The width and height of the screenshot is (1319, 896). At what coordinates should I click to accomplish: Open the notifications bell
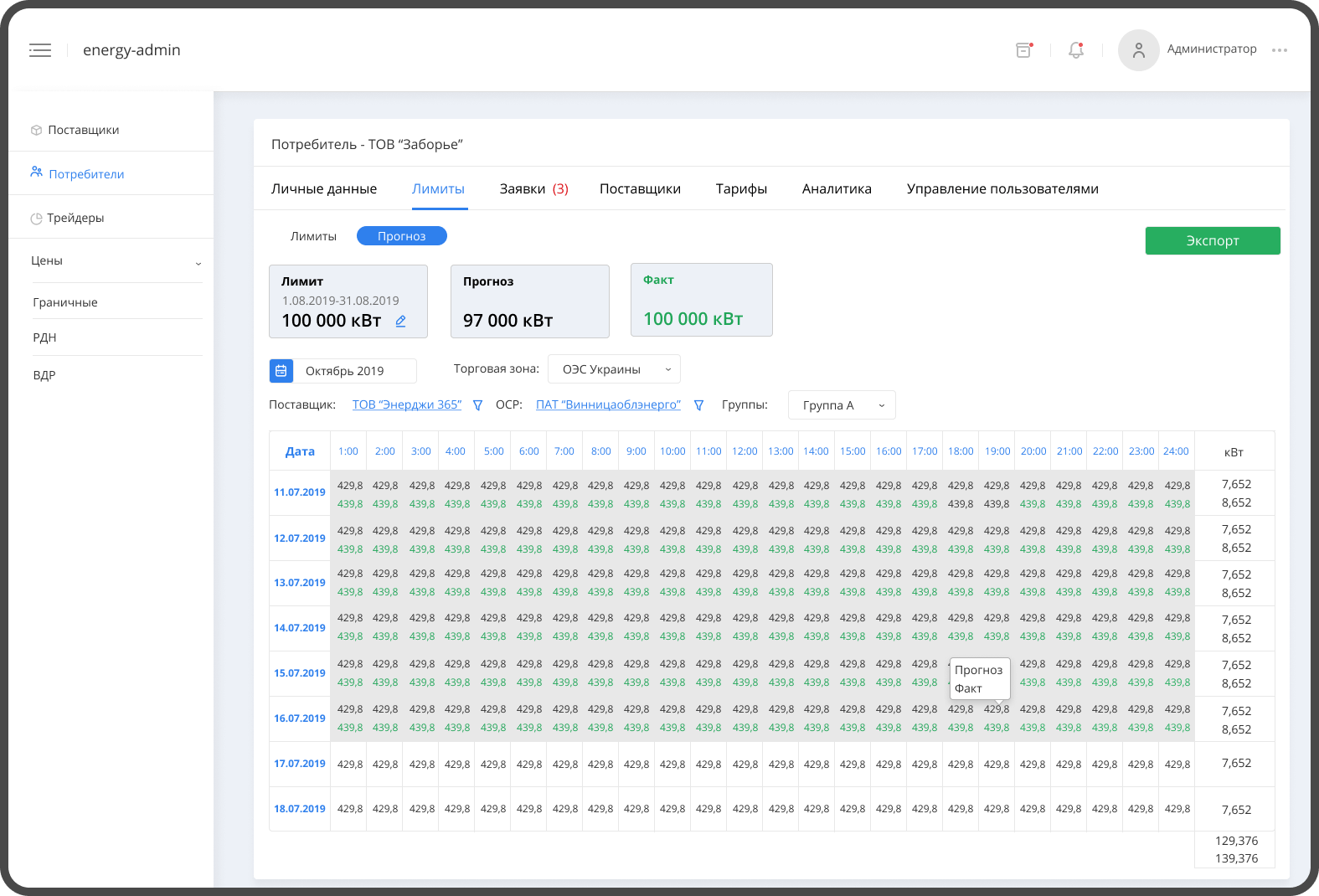(x=1076, y=50)
